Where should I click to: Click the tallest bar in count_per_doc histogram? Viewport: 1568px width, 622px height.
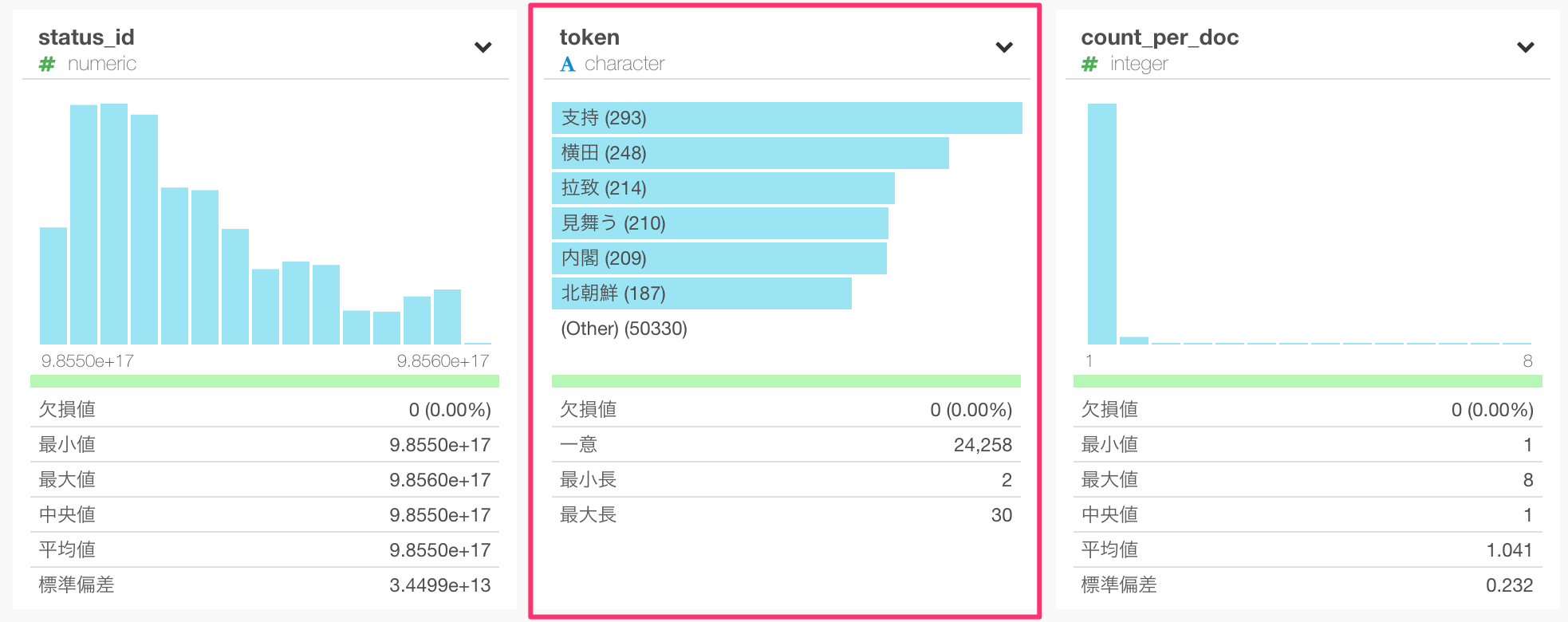1101,223
